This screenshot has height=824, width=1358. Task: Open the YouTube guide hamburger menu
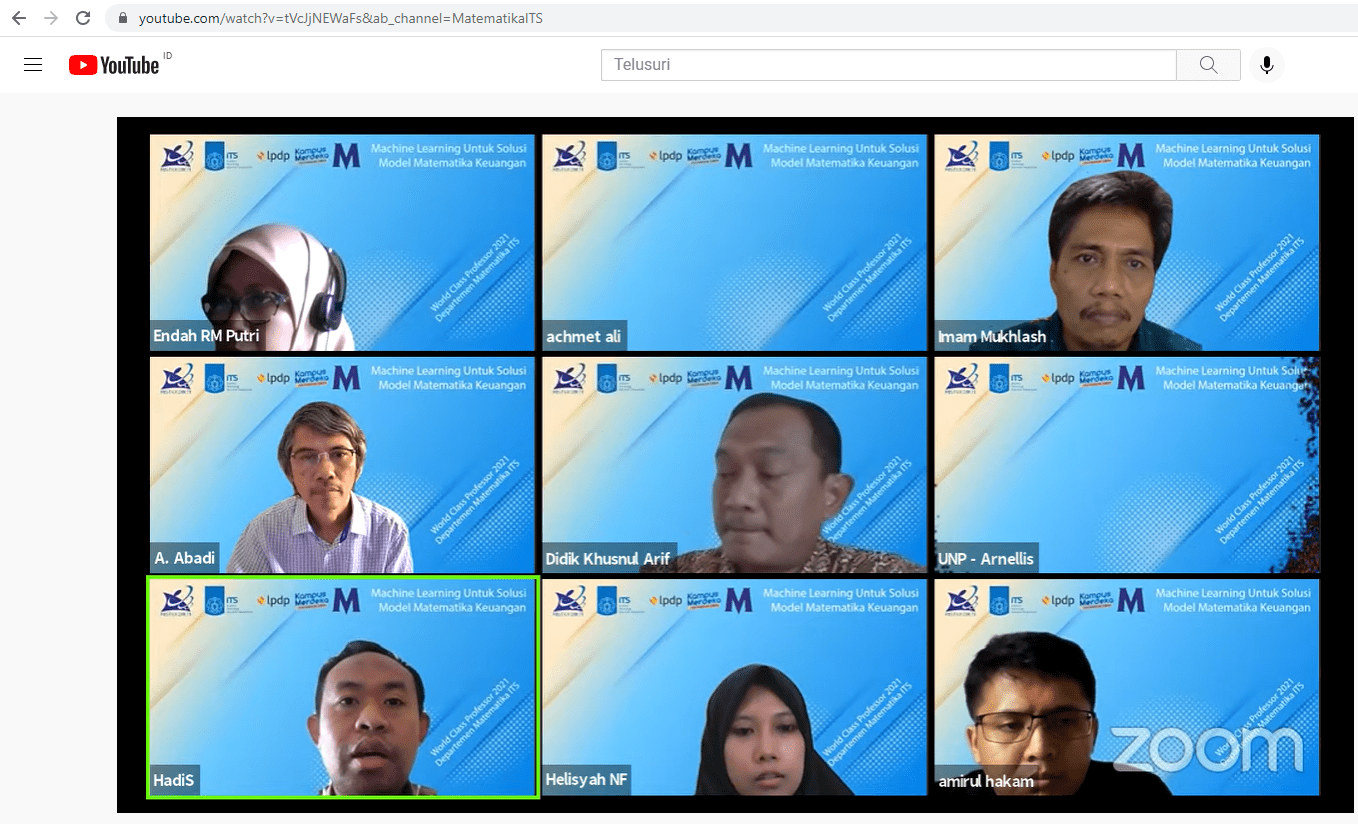click(33, 65)
